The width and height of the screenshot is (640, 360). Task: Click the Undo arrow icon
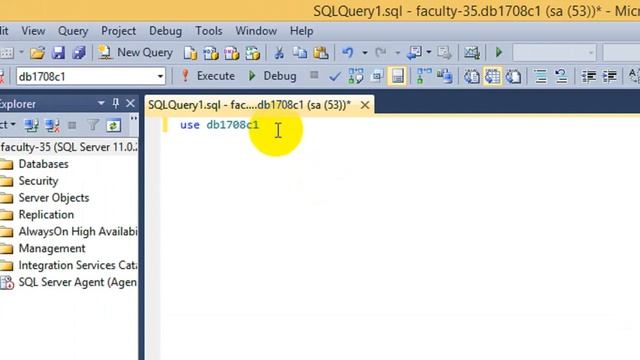coord(348,53)
